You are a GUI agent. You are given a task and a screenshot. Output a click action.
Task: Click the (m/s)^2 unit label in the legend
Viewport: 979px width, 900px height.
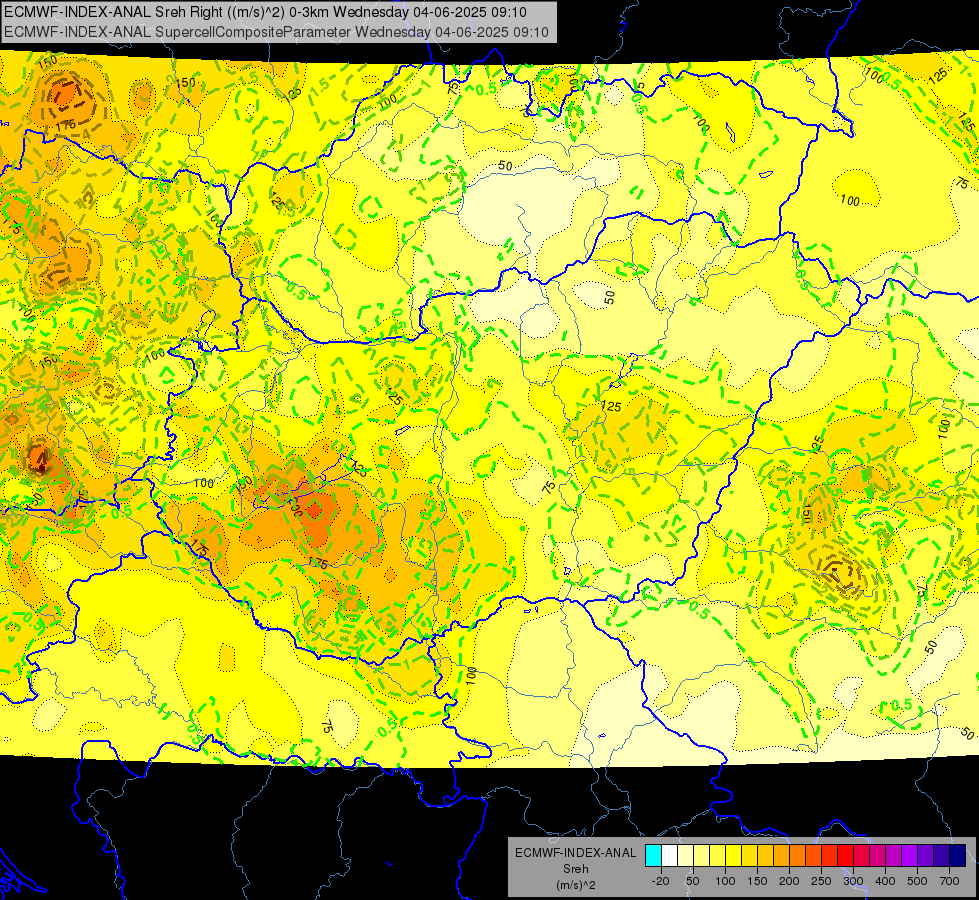[575, 885]
